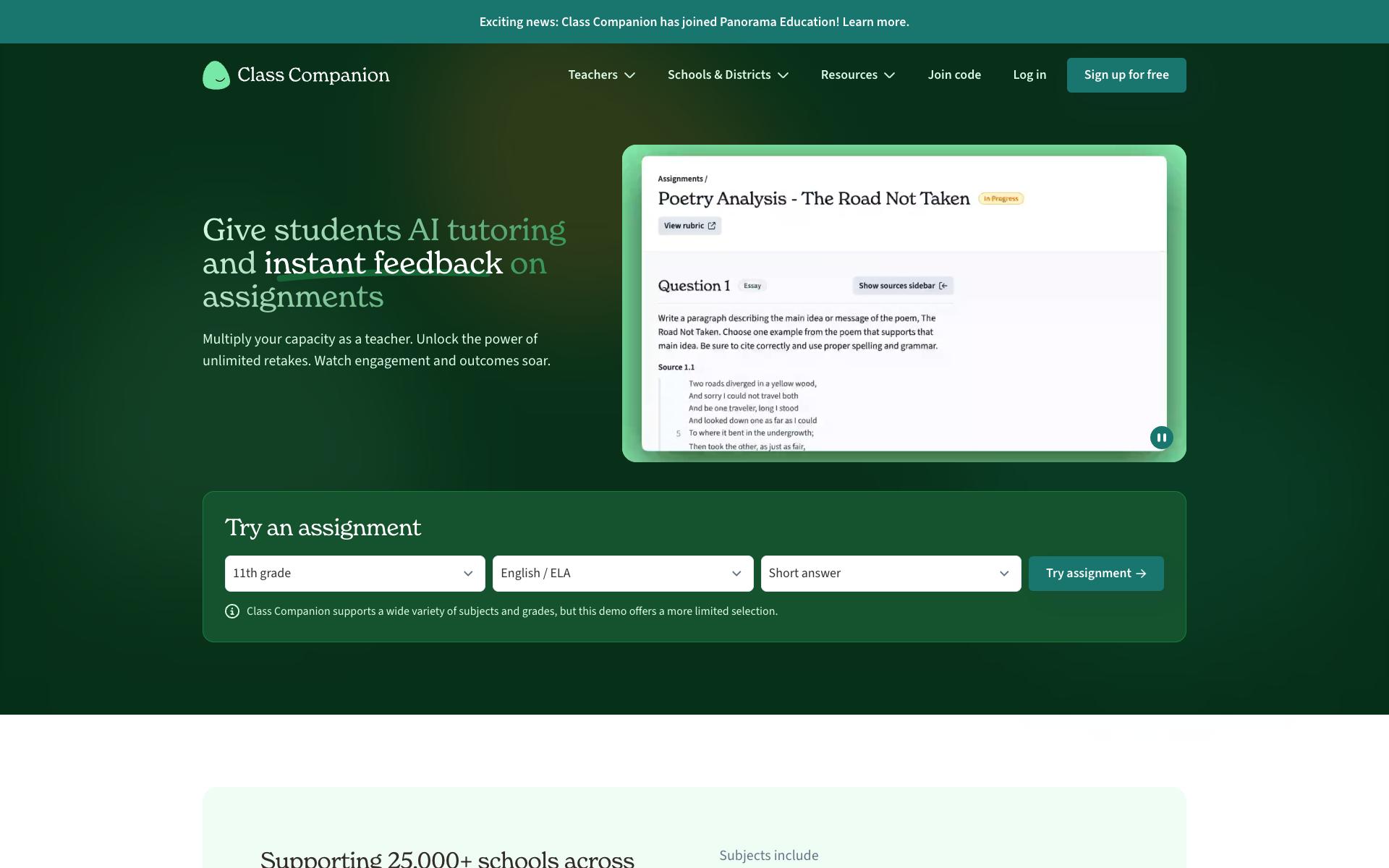Open the Join code page
This screenshot has height=868, width=1389.
(954, 75)
